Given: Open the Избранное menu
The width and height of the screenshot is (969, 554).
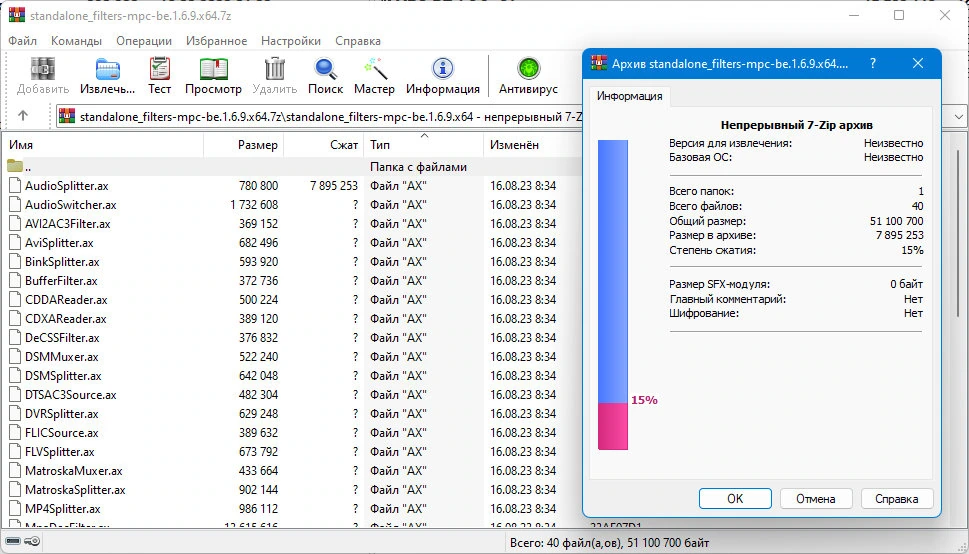Looking at the screenshot, I should coord(216,41).
